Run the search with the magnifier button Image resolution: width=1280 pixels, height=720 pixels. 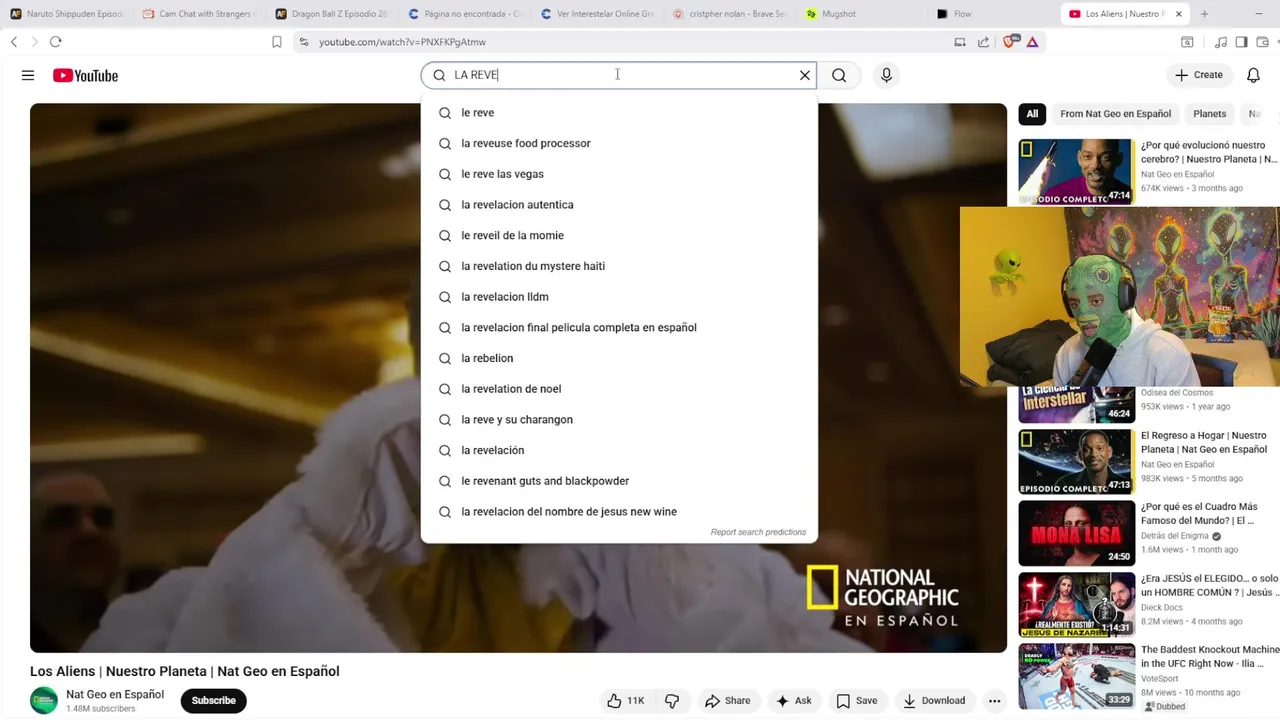click(x=839, y=75)
